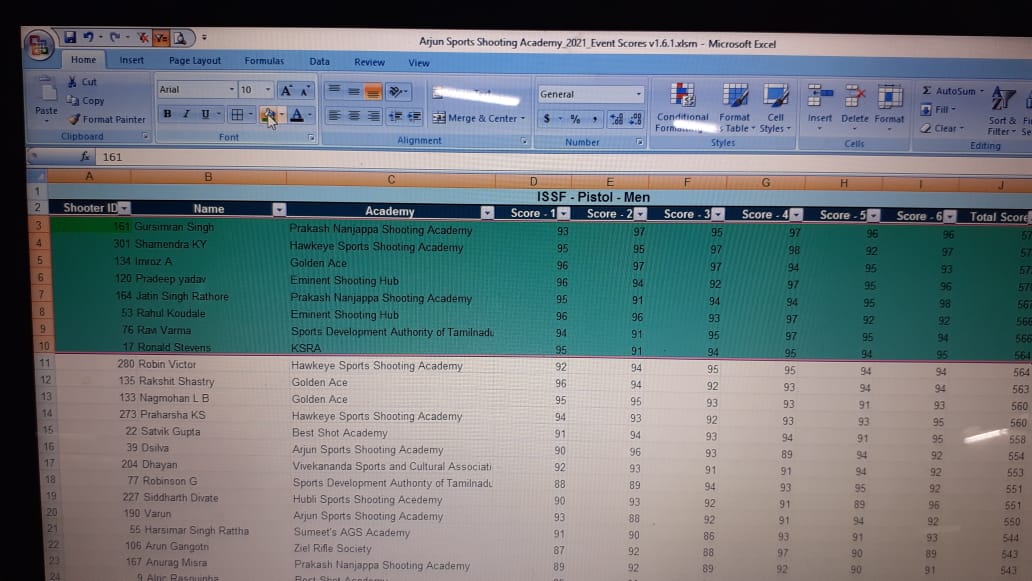Copy the selected cells

(86, 101)
